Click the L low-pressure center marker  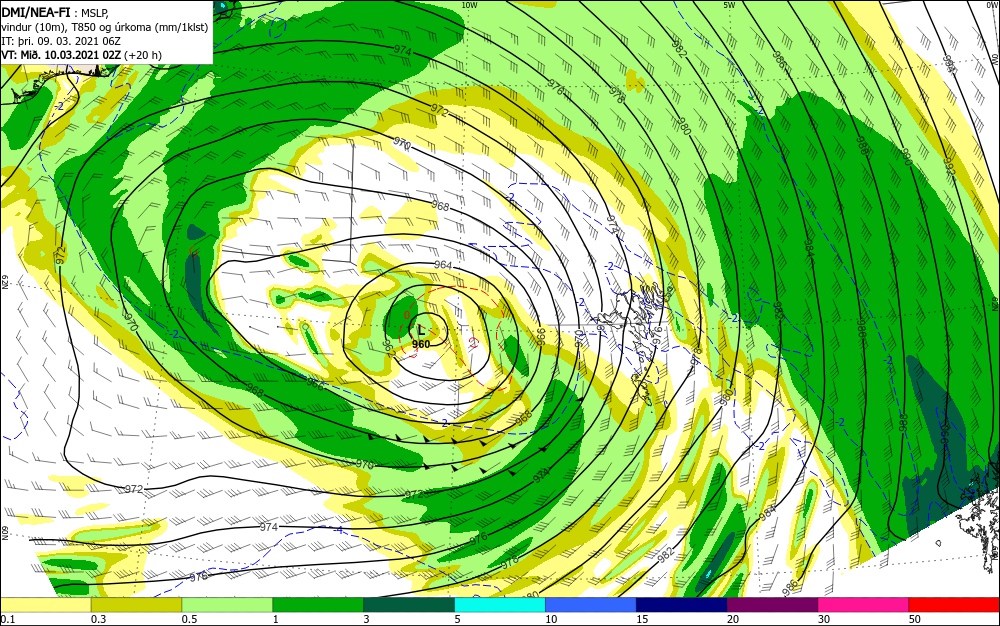click(421, 331)
